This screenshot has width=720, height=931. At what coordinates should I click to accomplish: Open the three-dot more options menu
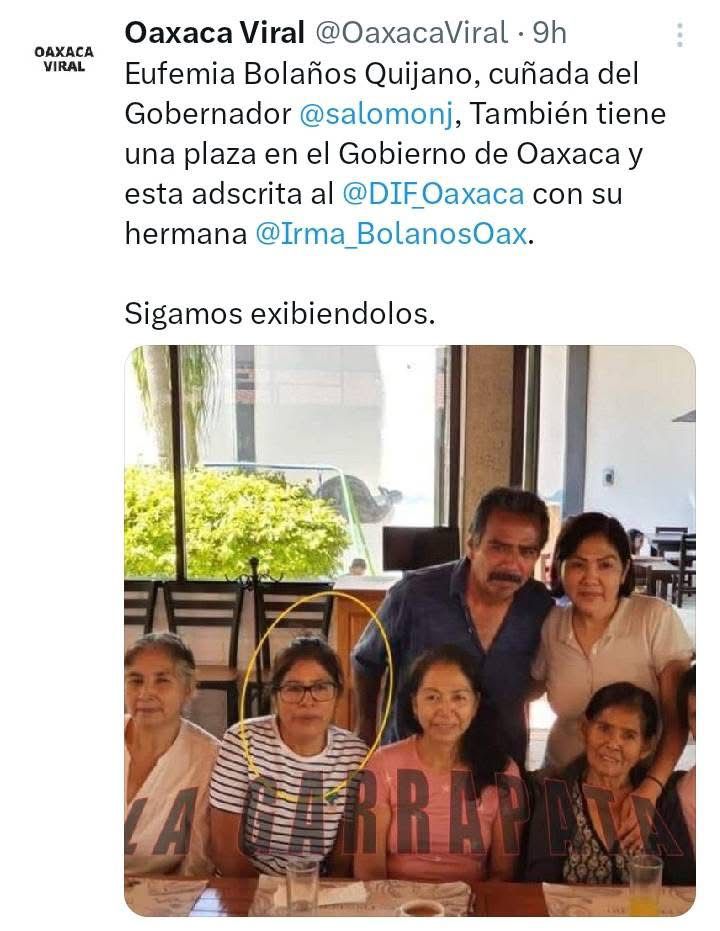(x=680, y=35)
